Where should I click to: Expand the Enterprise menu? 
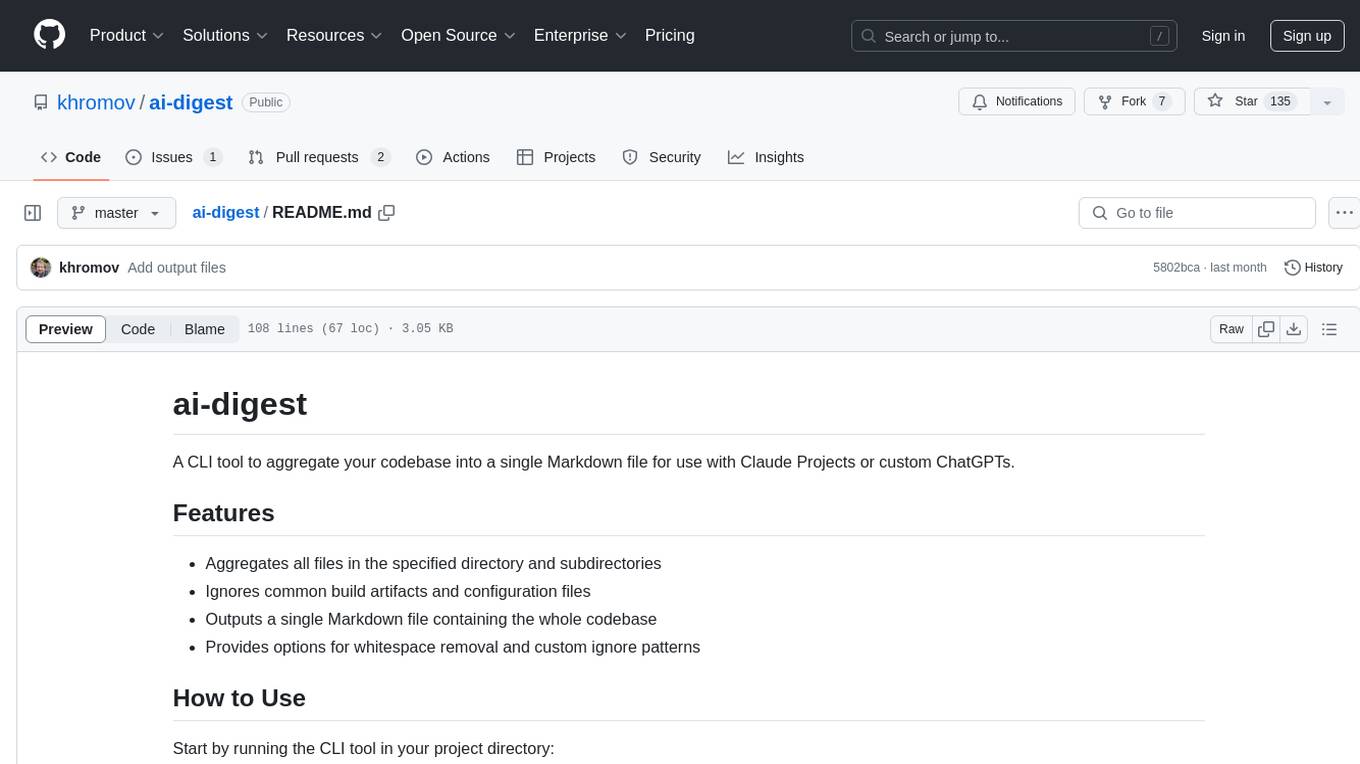pos(580,35)
